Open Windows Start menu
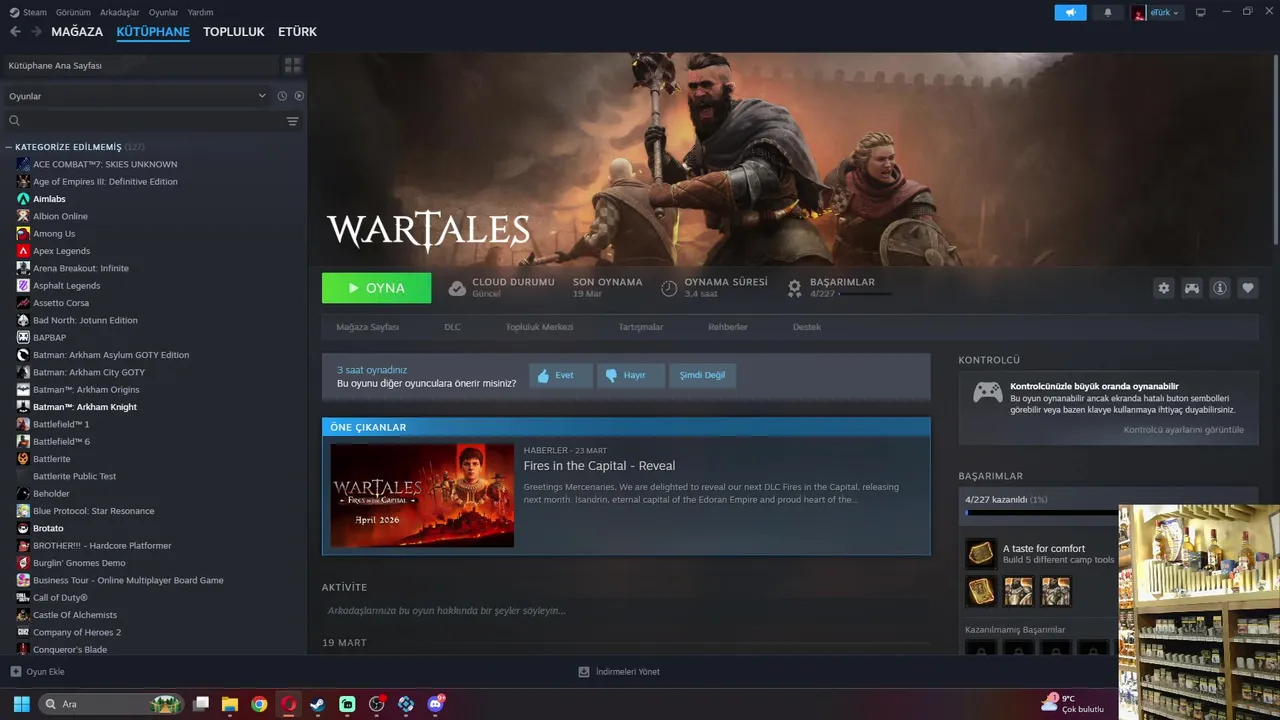The height and width of the screenshot is (720, 1280). tap(21, 704)
